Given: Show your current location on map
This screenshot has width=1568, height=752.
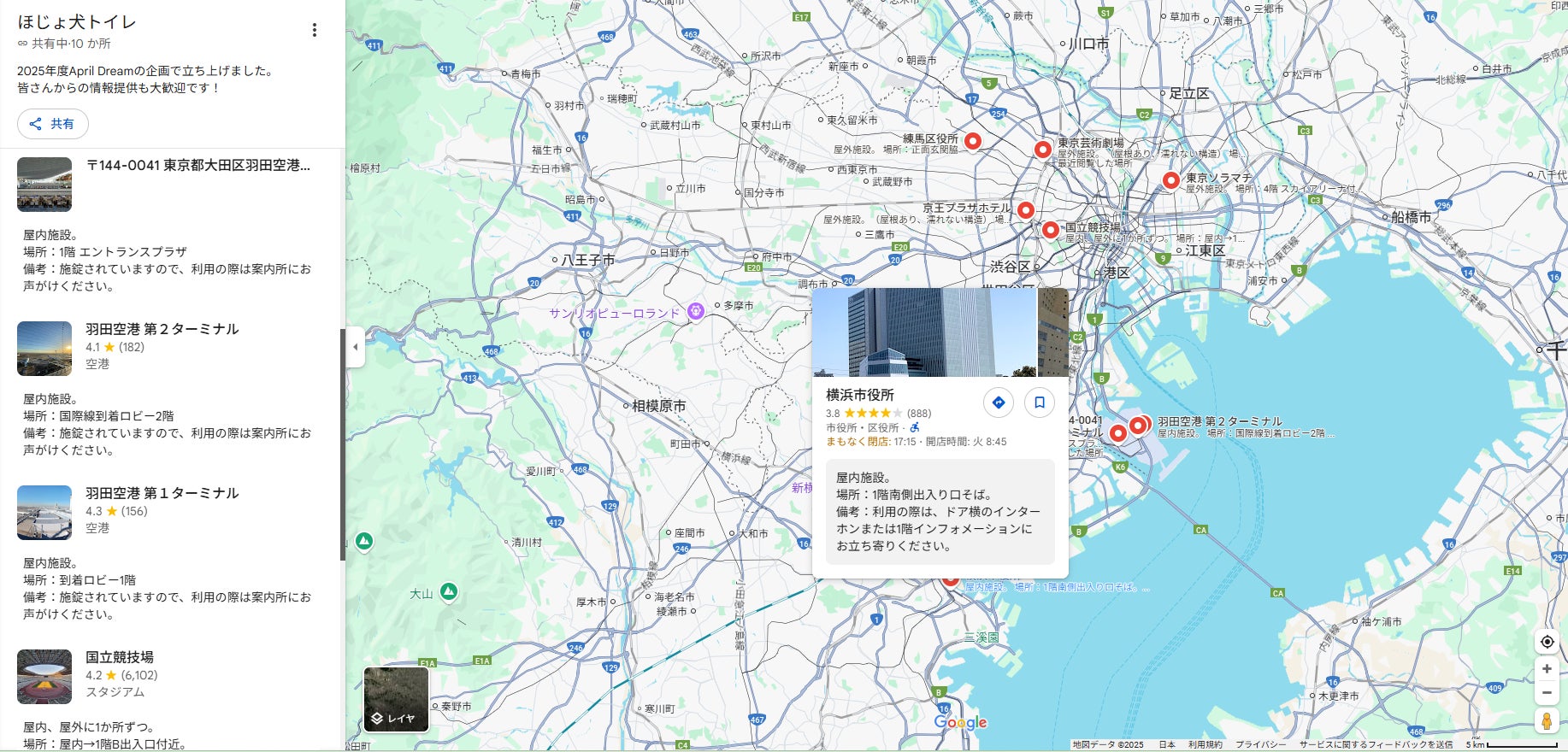Looking at the screenshot, I should 1547,642.
